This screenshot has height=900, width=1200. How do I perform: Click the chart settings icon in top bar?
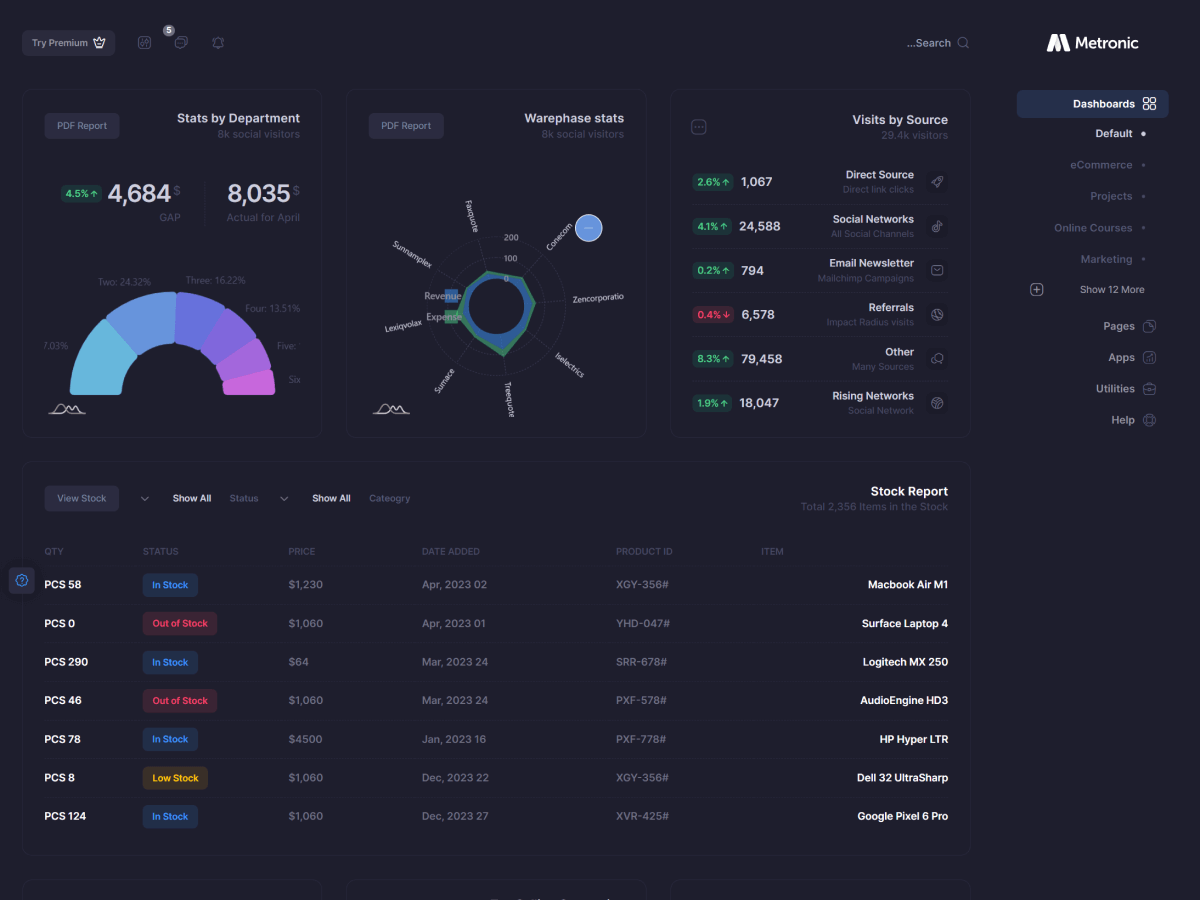144,43
